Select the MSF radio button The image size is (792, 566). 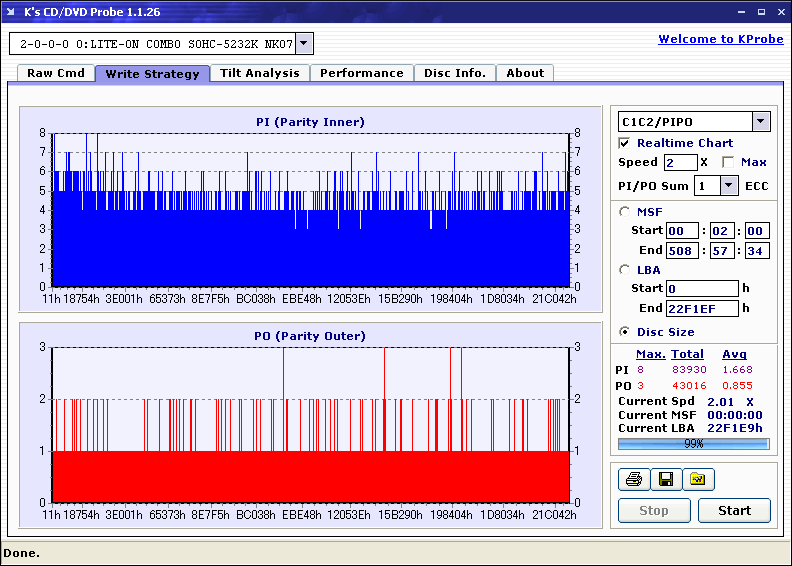[x=625, y=211]
